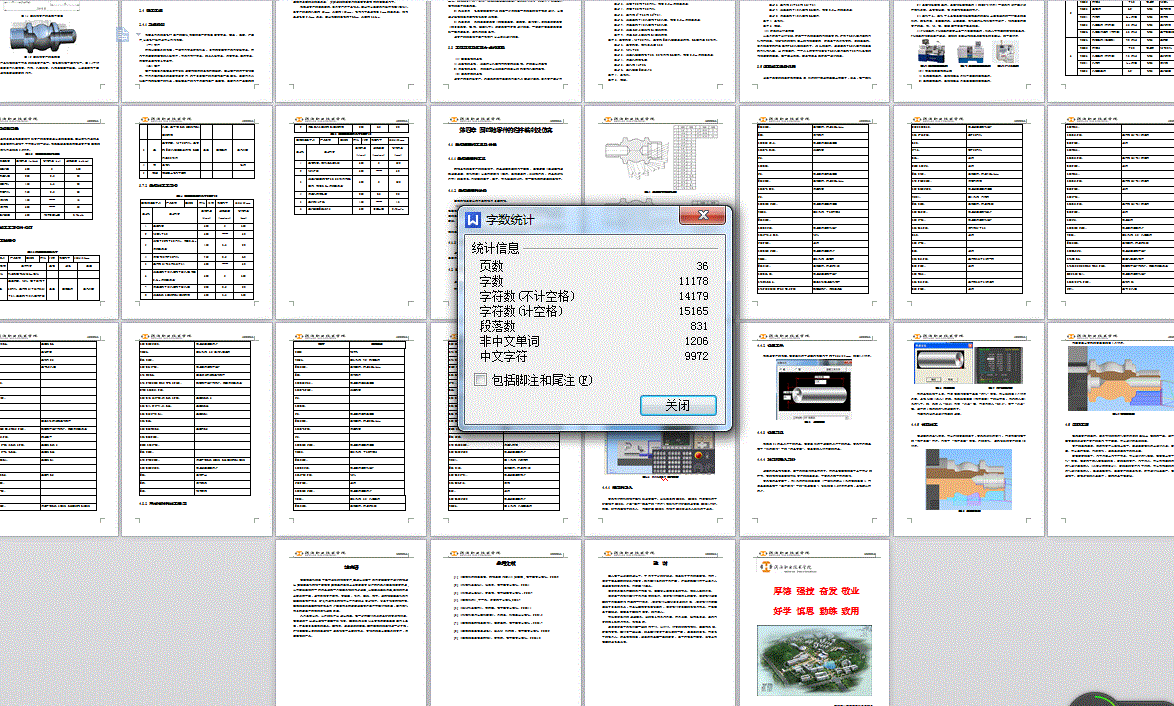The image size is (1174, 706).
Task: Enable 包括脚注和尾注 checkbox
Action: click(x=481, y=380)
